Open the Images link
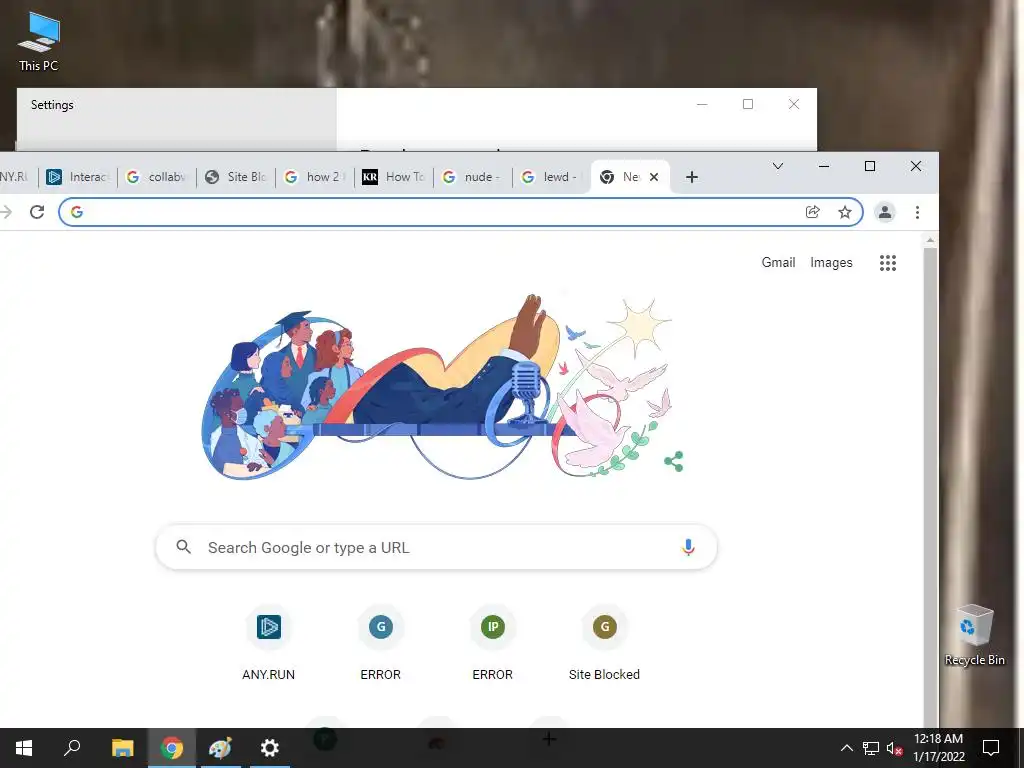The height and width of the screenshot is (768, 1024). [x=831, y=263]
